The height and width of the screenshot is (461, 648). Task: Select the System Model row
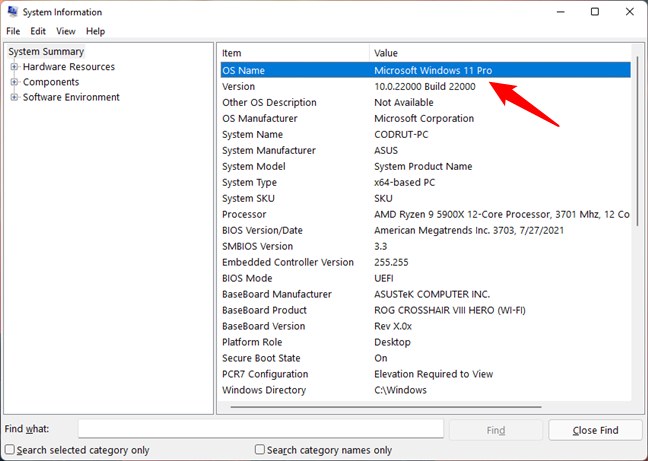(425, 166)
